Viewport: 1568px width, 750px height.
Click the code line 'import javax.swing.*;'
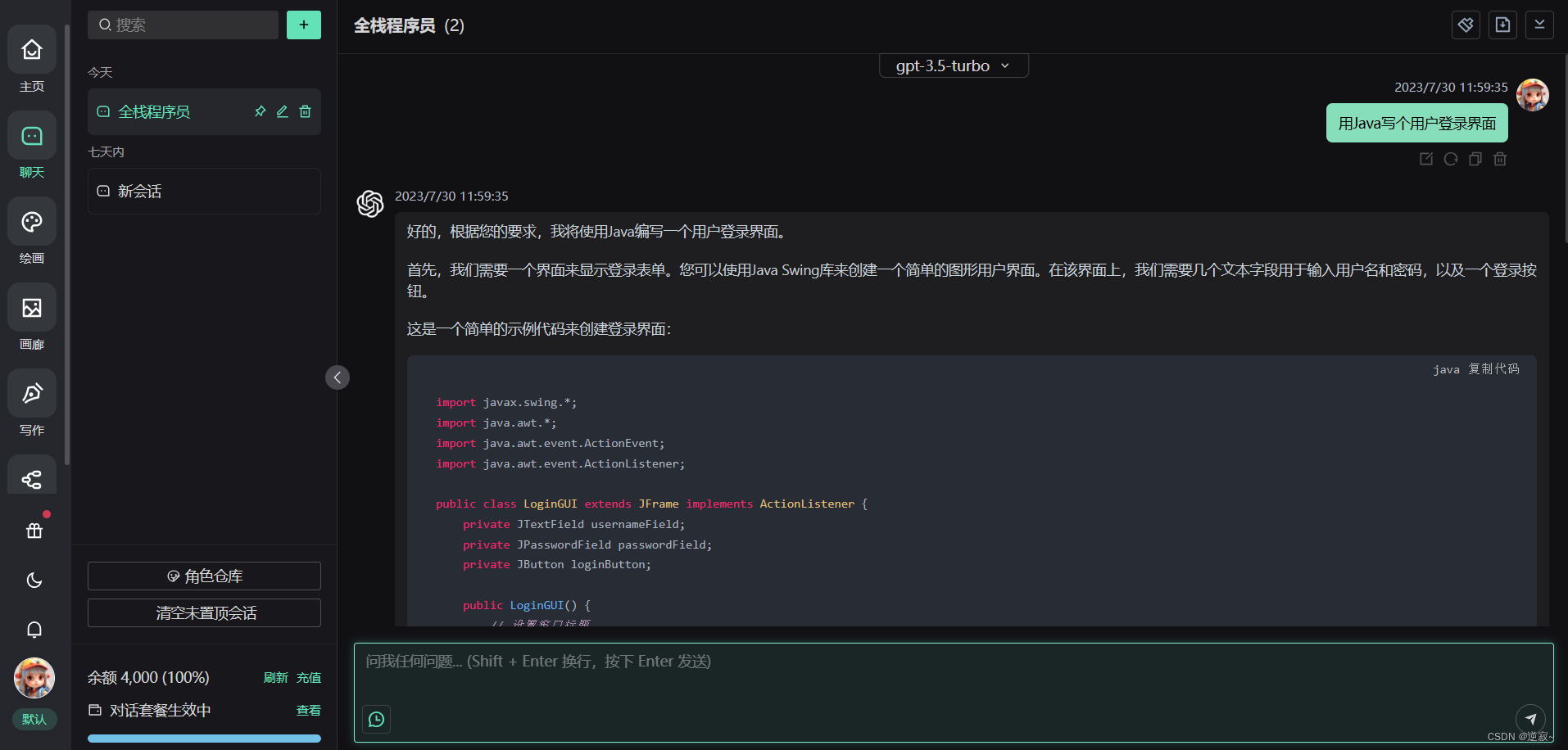(506, 403)
